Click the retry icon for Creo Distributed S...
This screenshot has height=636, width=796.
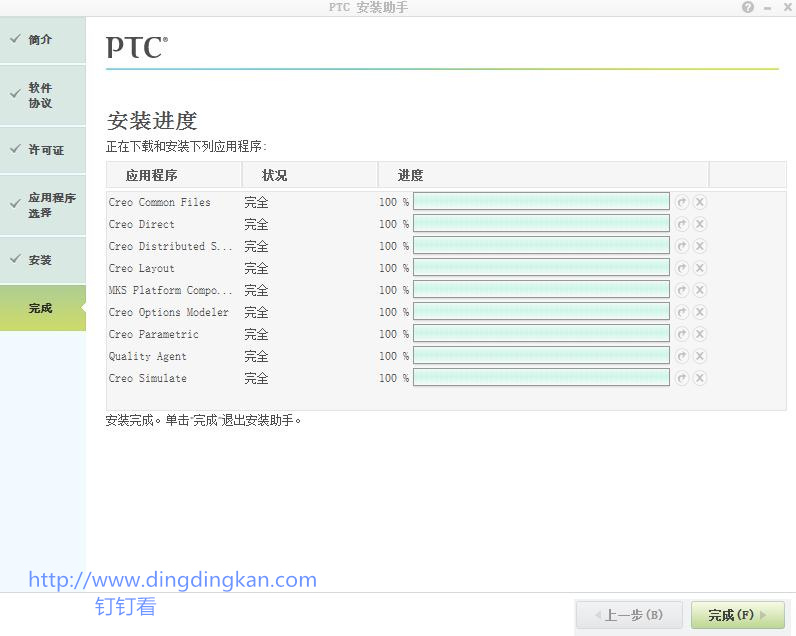tap(682, 246)
